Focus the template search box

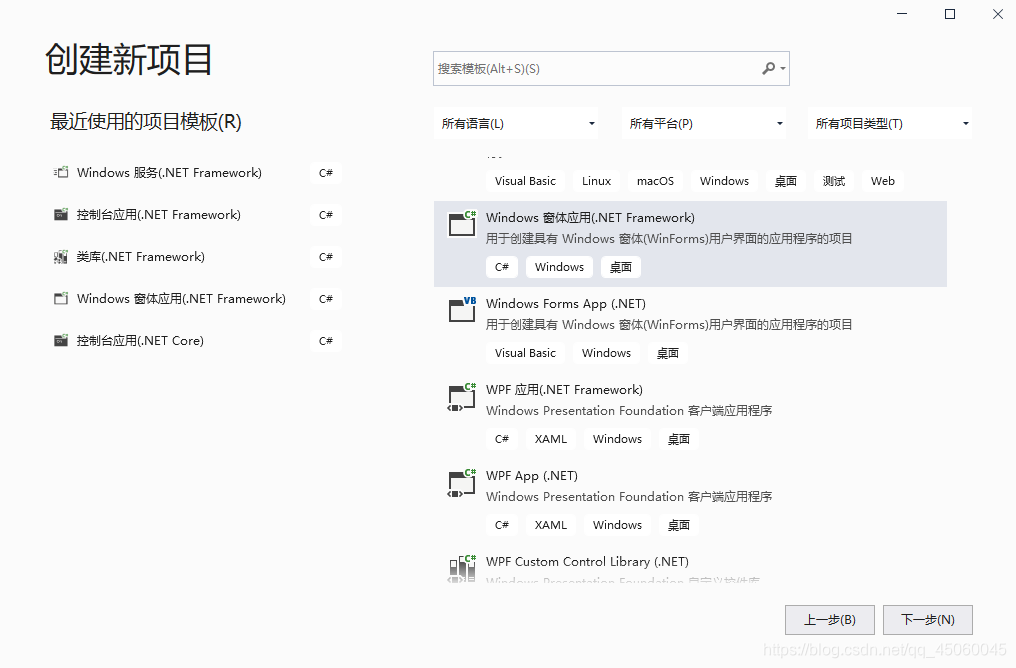pyautogui.click(x=611, y=69)
